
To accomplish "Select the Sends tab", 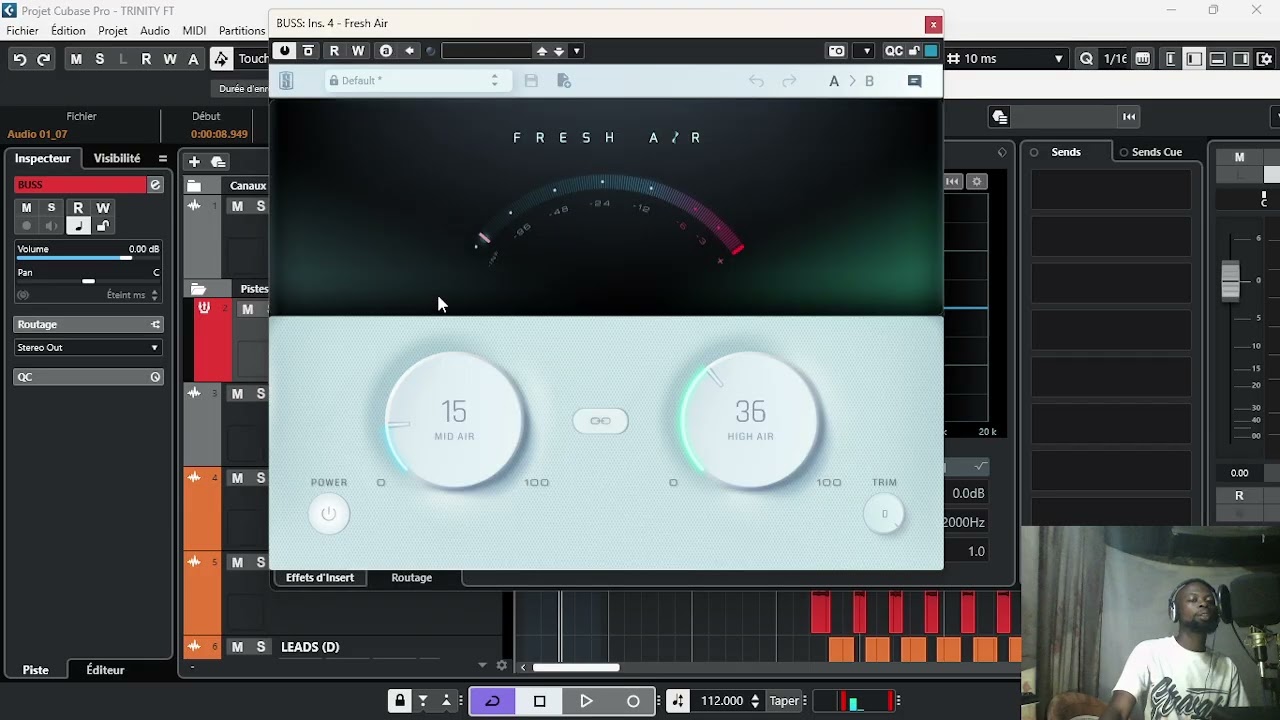I will [x=1065, y=152].
